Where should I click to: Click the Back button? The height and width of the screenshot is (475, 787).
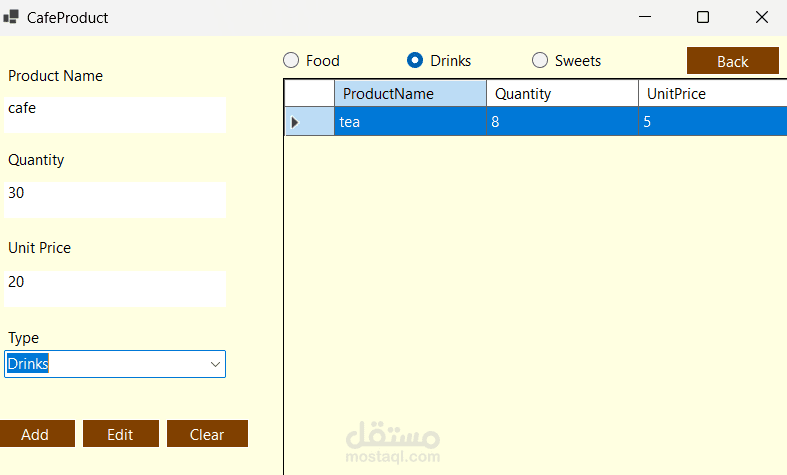732,61
